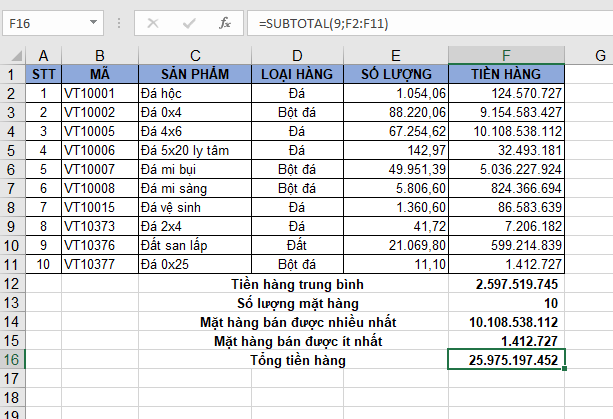613x419 pixels.
Task: Click inside the Name Box showing F16
Action: 40,22
